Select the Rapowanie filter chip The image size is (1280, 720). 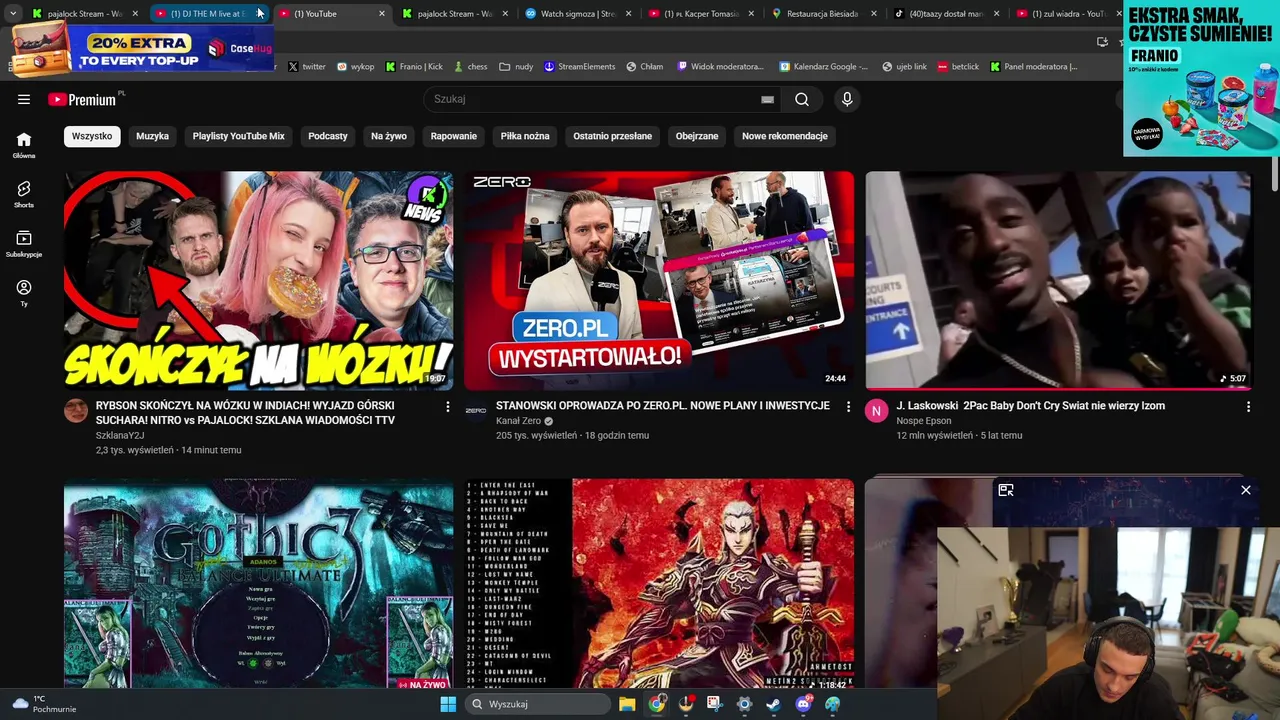coord(454,136)
